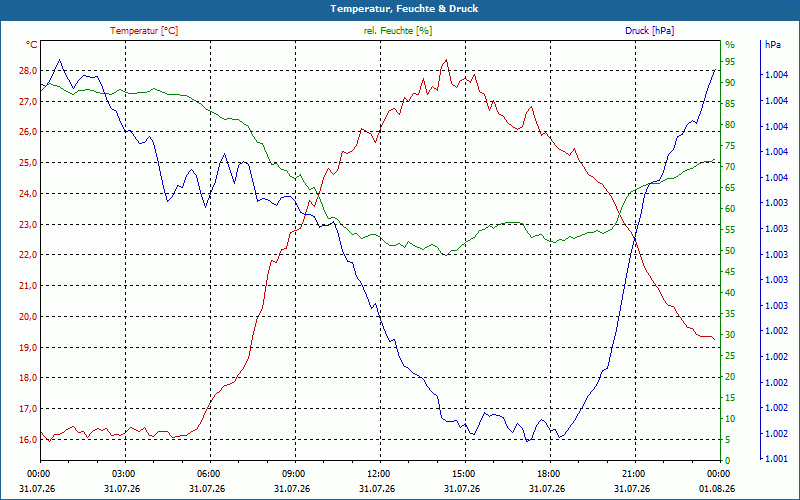Click the '19,0' temperature axis value
This screenshot has width=800, height=500.
(28, 347)
